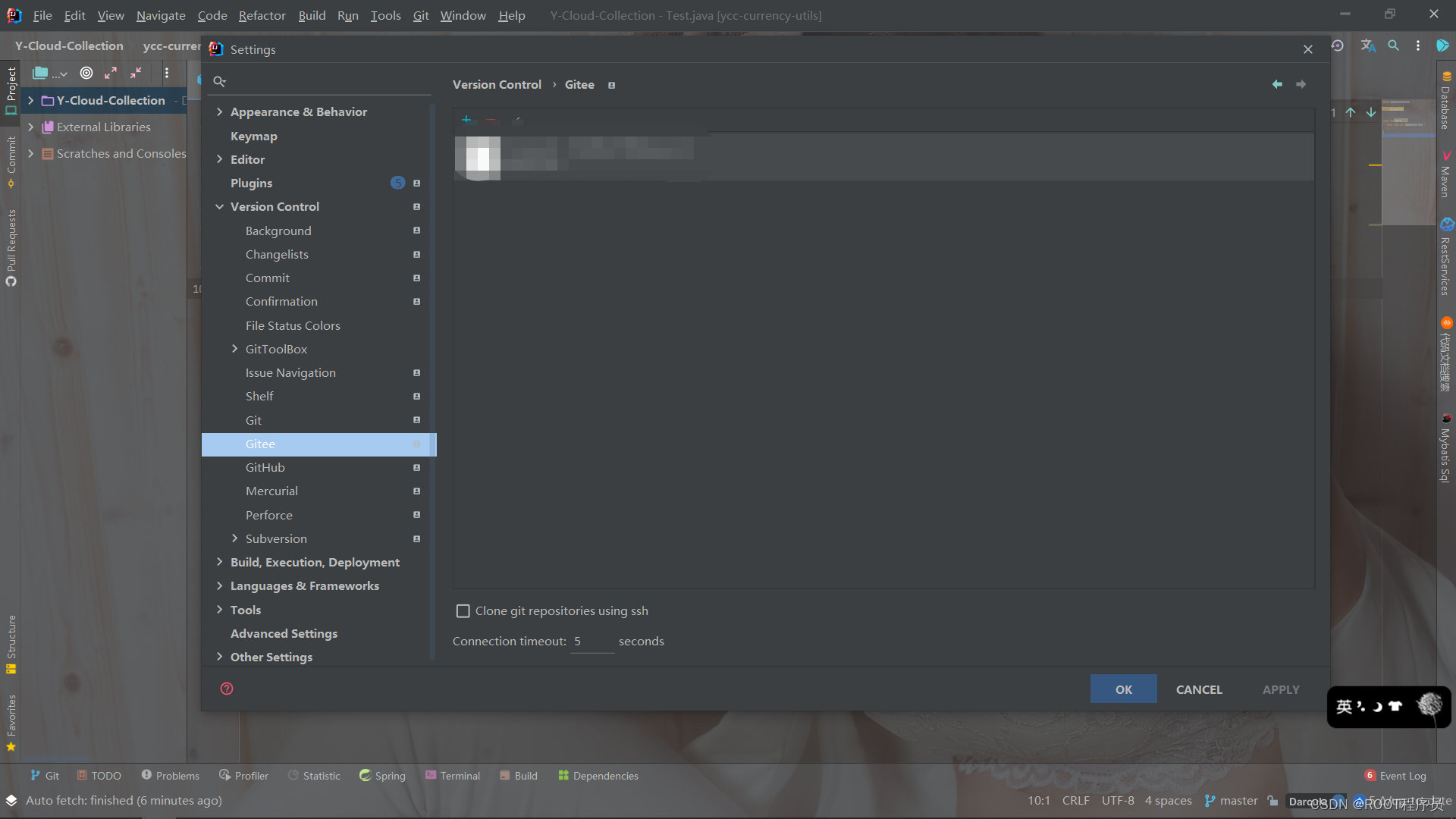Select the Advanced Settings page

pyautogui.click(x=284, y=634)
